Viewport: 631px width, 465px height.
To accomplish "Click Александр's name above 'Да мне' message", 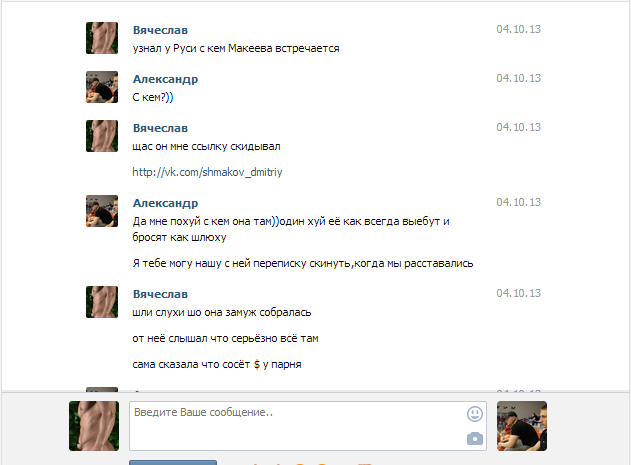I will 165,203.
